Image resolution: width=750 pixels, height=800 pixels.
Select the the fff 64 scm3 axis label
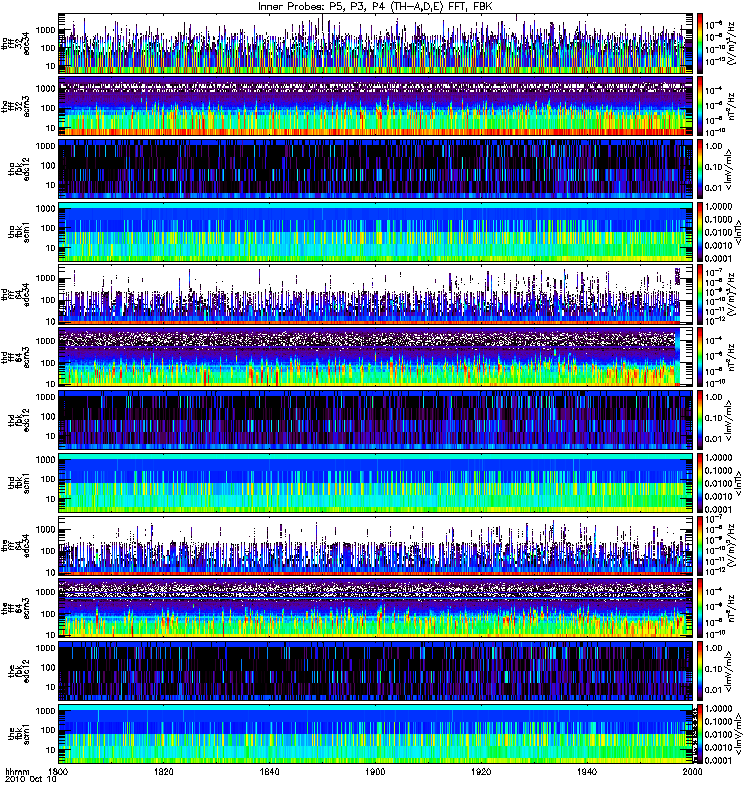(x=15, y=608)
